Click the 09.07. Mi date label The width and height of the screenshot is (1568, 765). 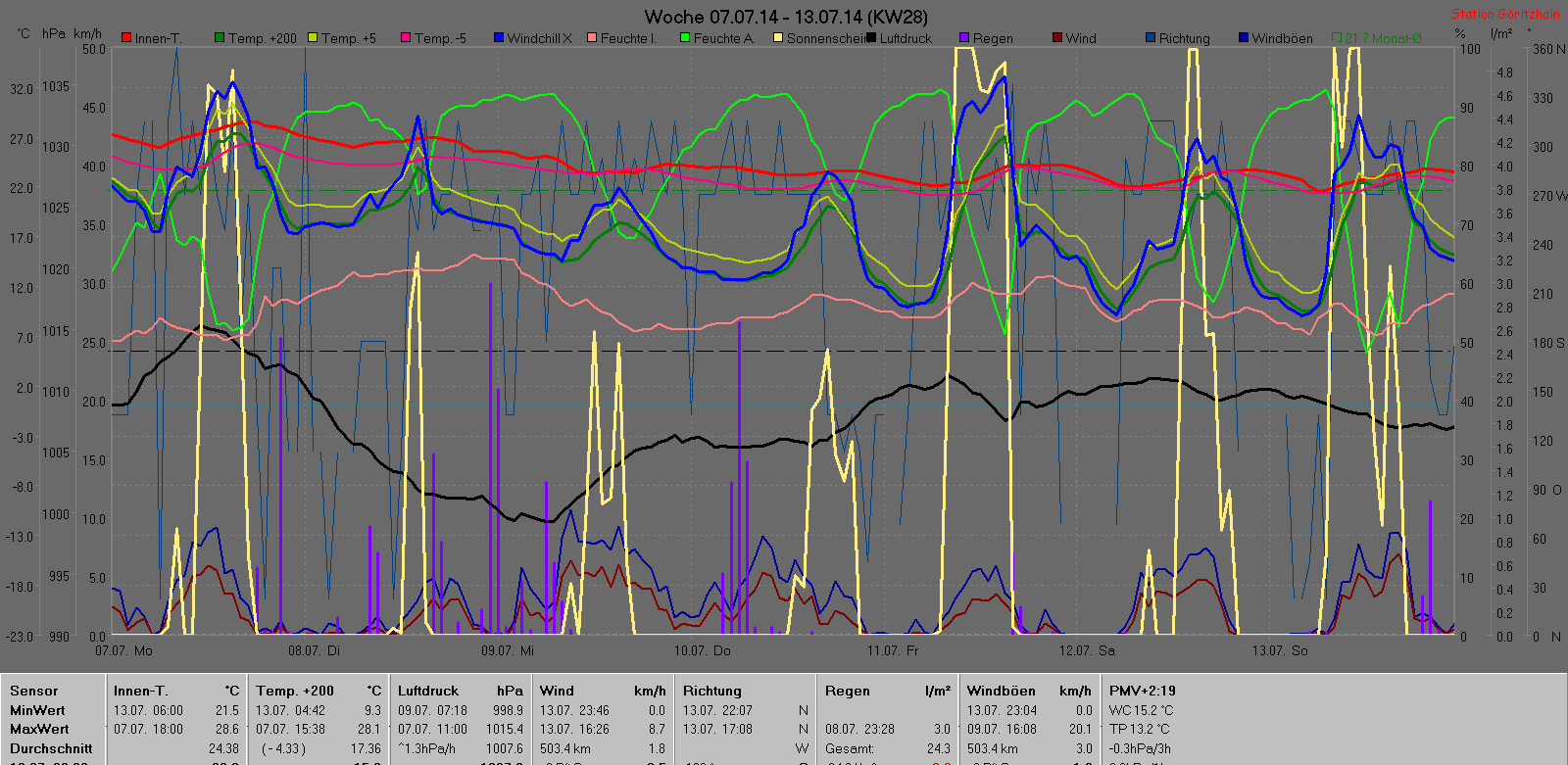[x=508, y=650]
